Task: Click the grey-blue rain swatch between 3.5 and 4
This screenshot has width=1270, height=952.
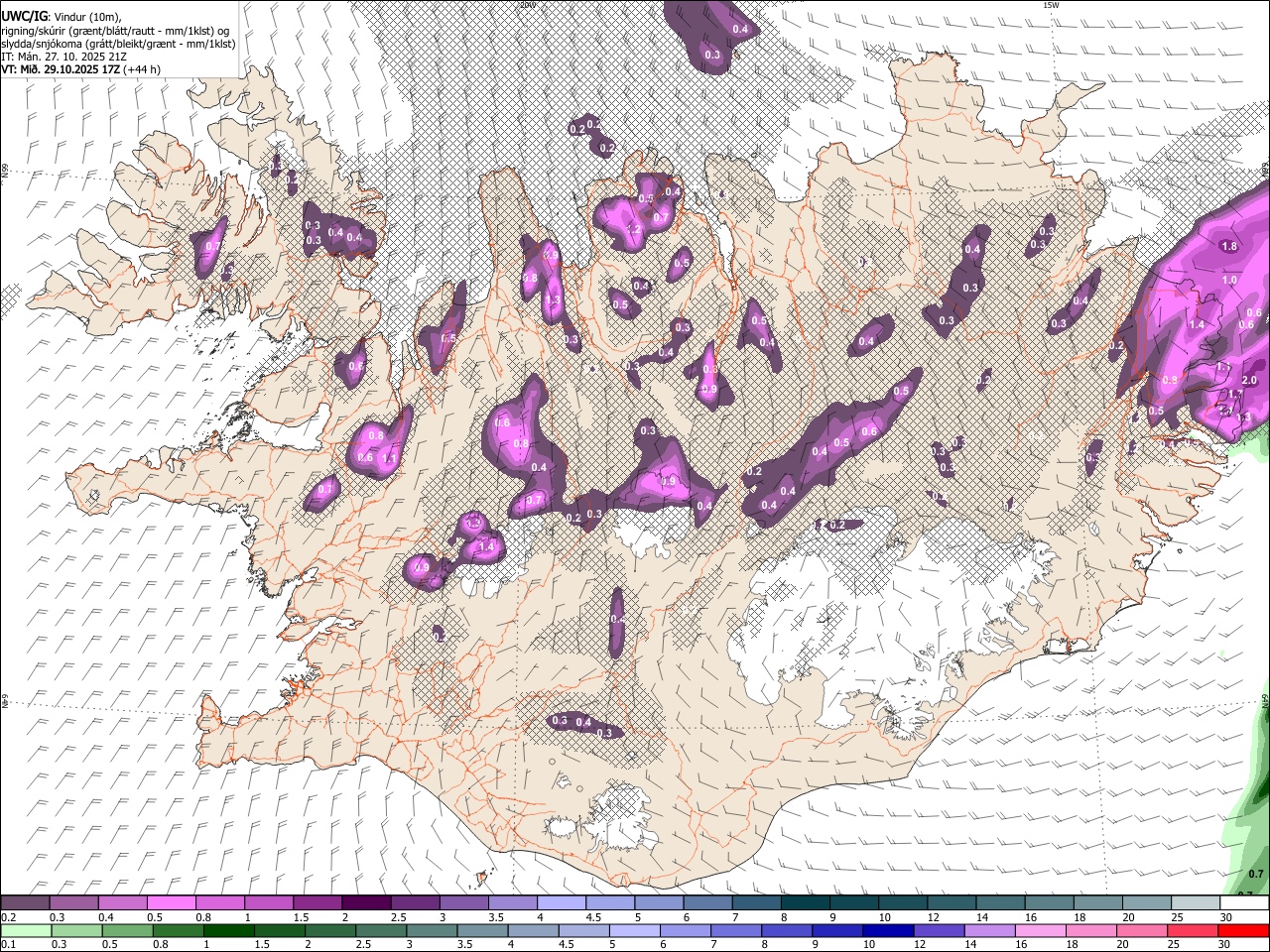Action: pos(481,930)
